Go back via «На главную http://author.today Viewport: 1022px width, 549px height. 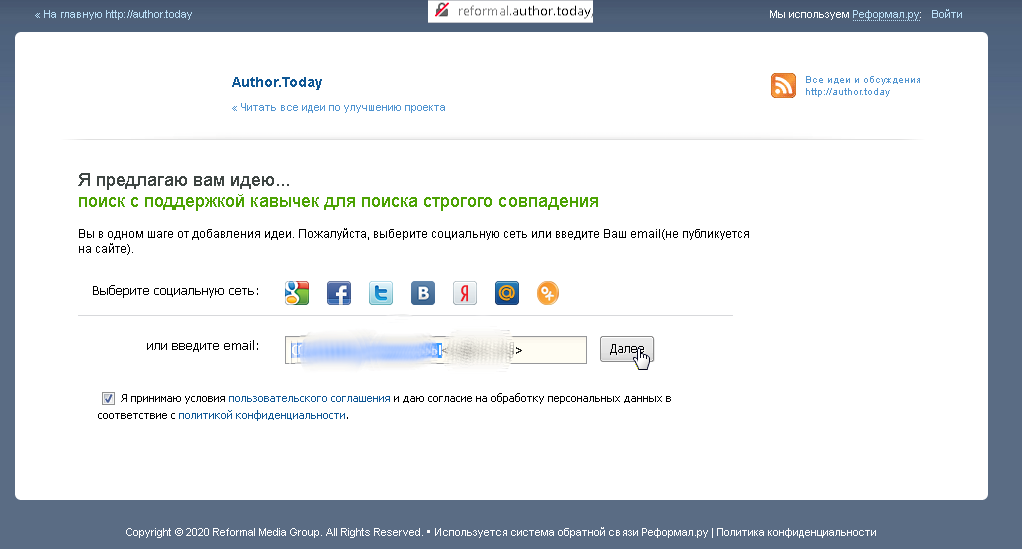[x=114, y=15]
